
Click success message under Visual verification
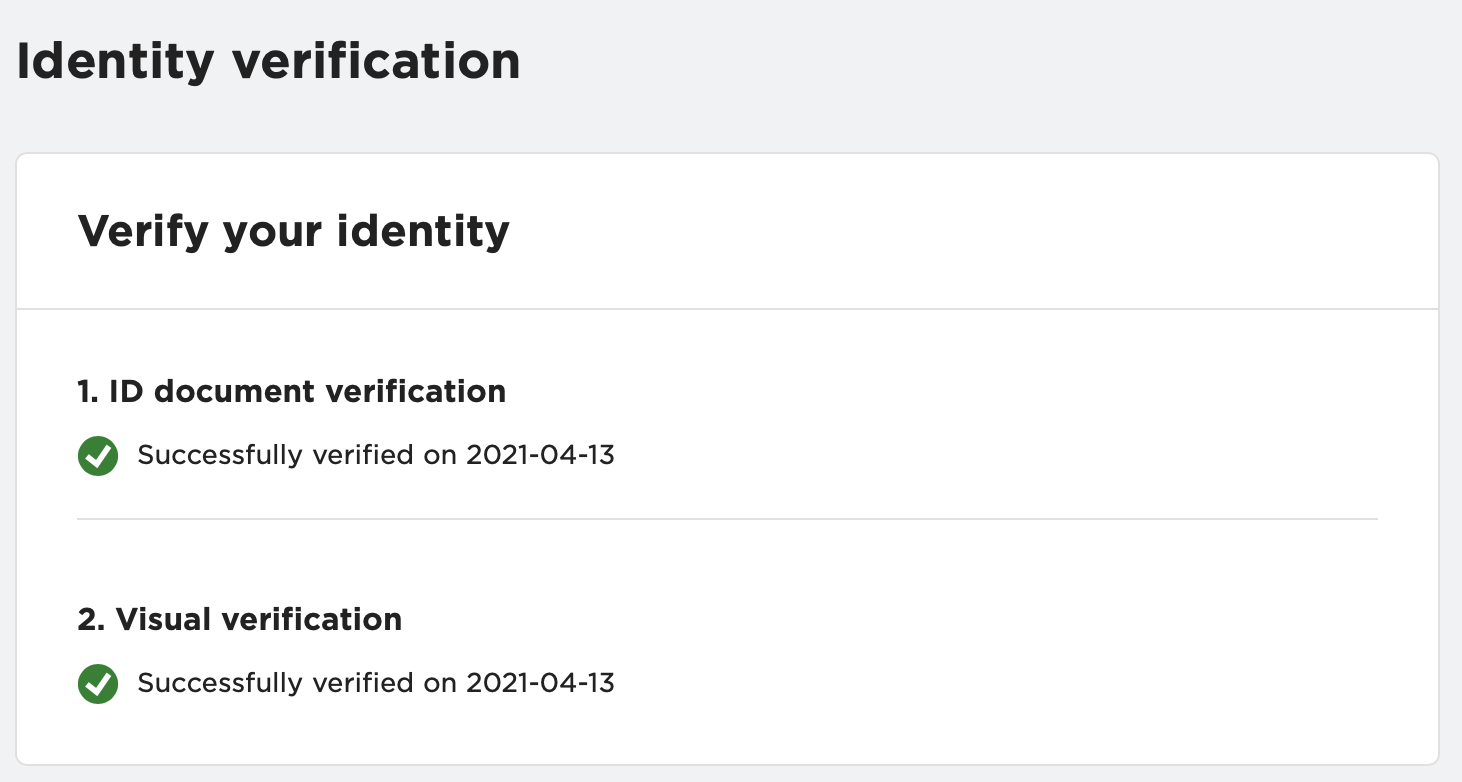[376, 684]
